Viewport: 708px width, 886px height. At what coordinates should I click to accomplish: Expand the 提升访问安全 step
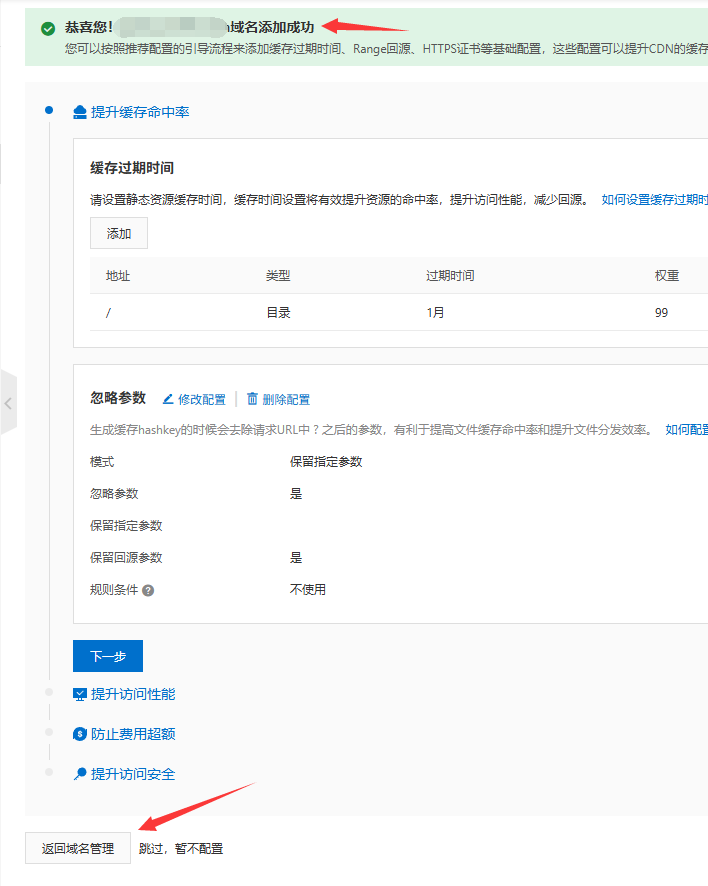(133, 774)
